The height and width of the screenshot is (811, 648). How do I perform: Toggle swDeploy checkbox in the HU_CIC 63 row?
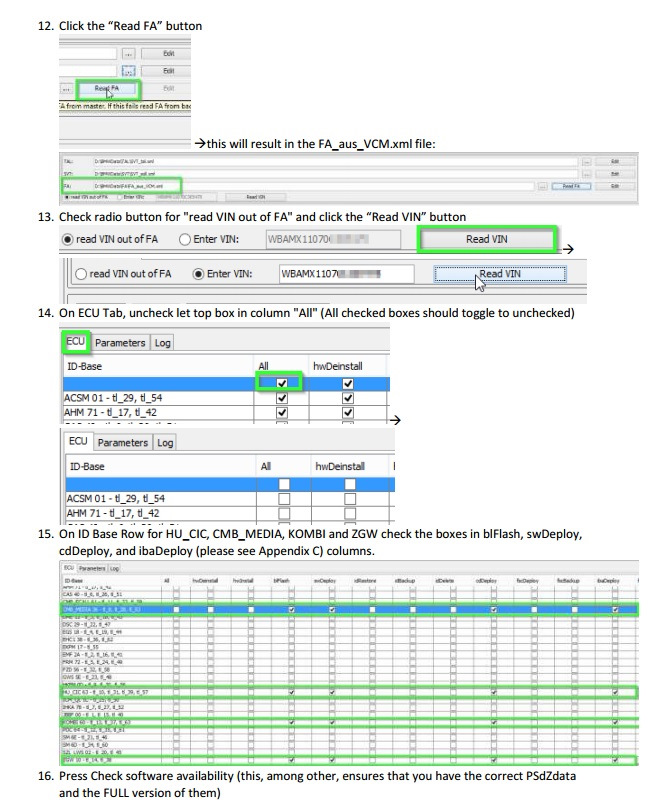[x=331, y=692]
